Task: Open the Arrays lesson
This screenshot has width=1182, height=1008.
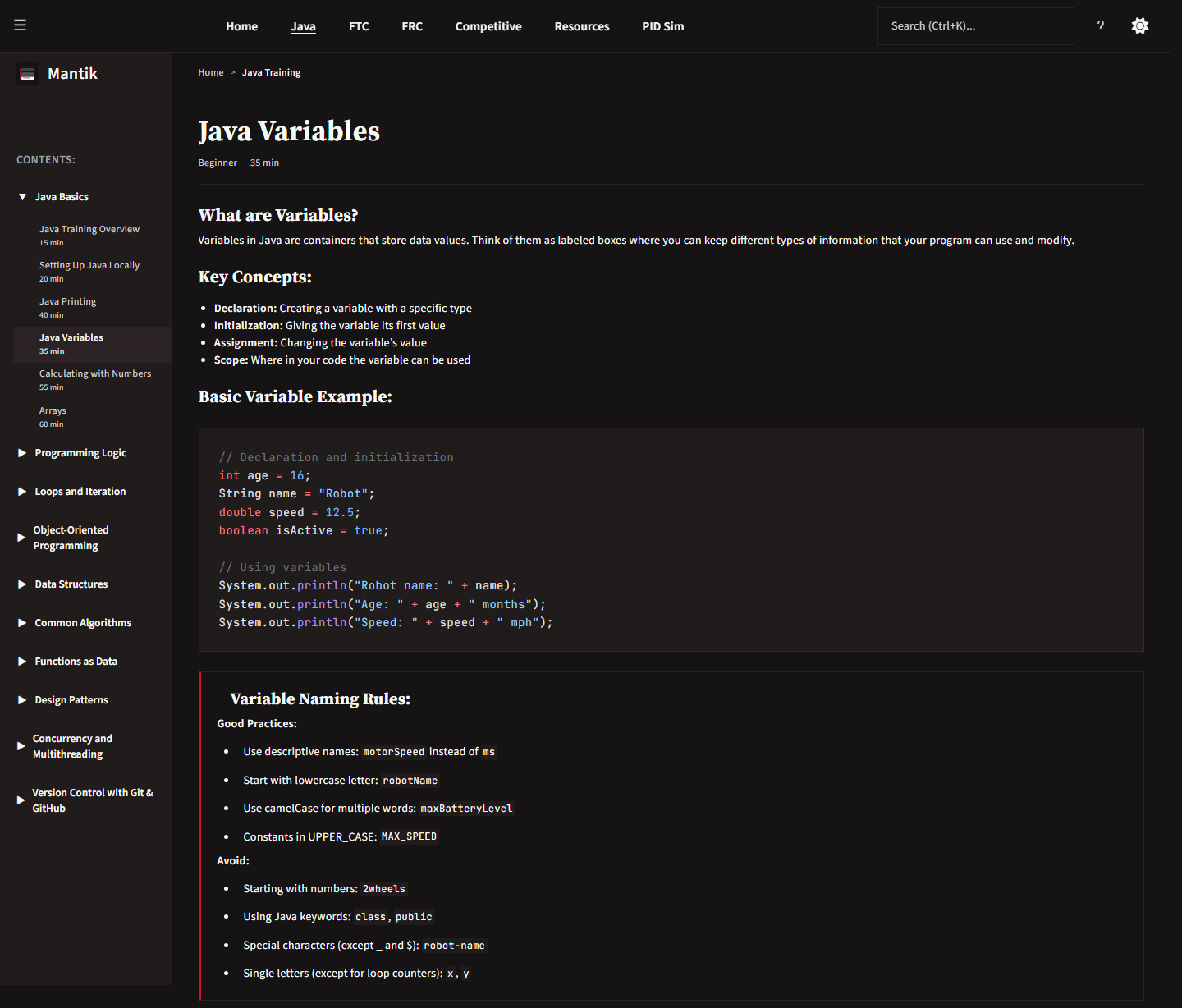Action: click(93, 417)
